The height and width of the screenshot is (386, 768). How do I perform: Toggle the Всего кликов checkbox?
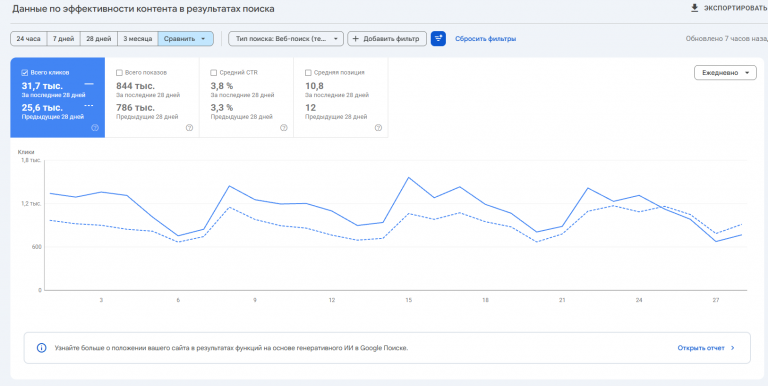(24, 72)
